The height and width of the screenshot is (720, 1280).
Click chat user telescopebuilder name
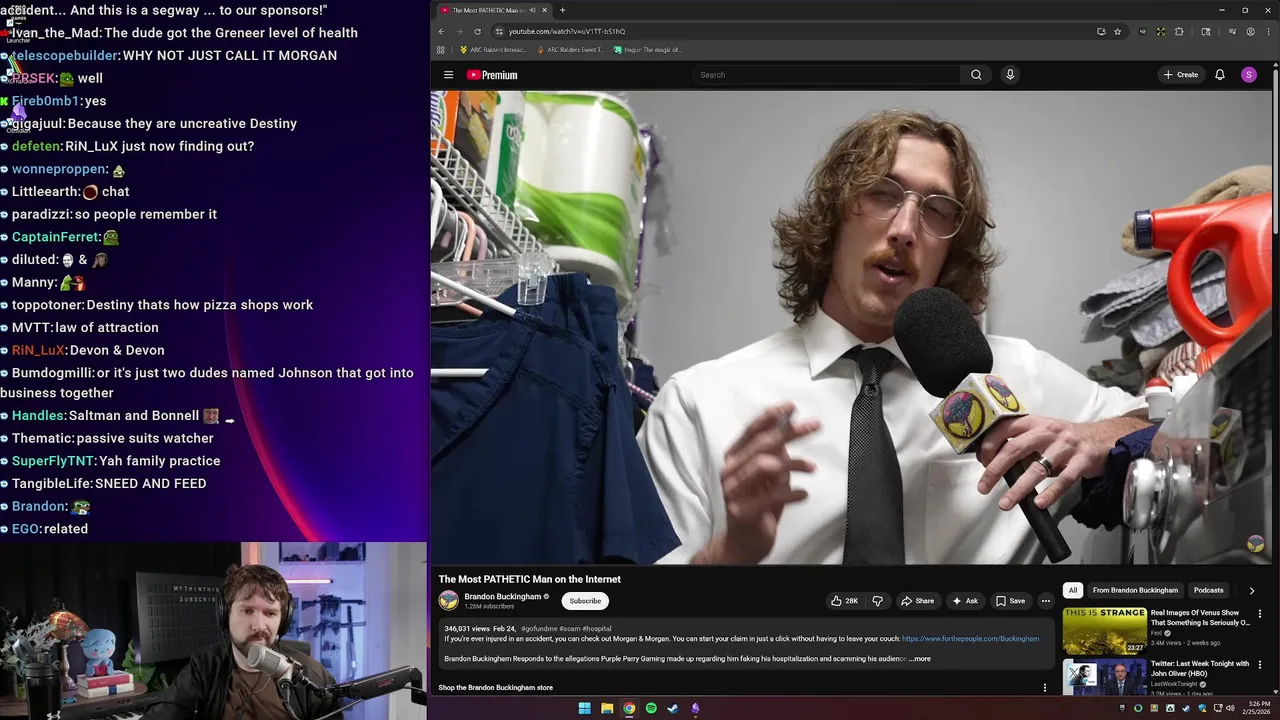coord(65,55)
